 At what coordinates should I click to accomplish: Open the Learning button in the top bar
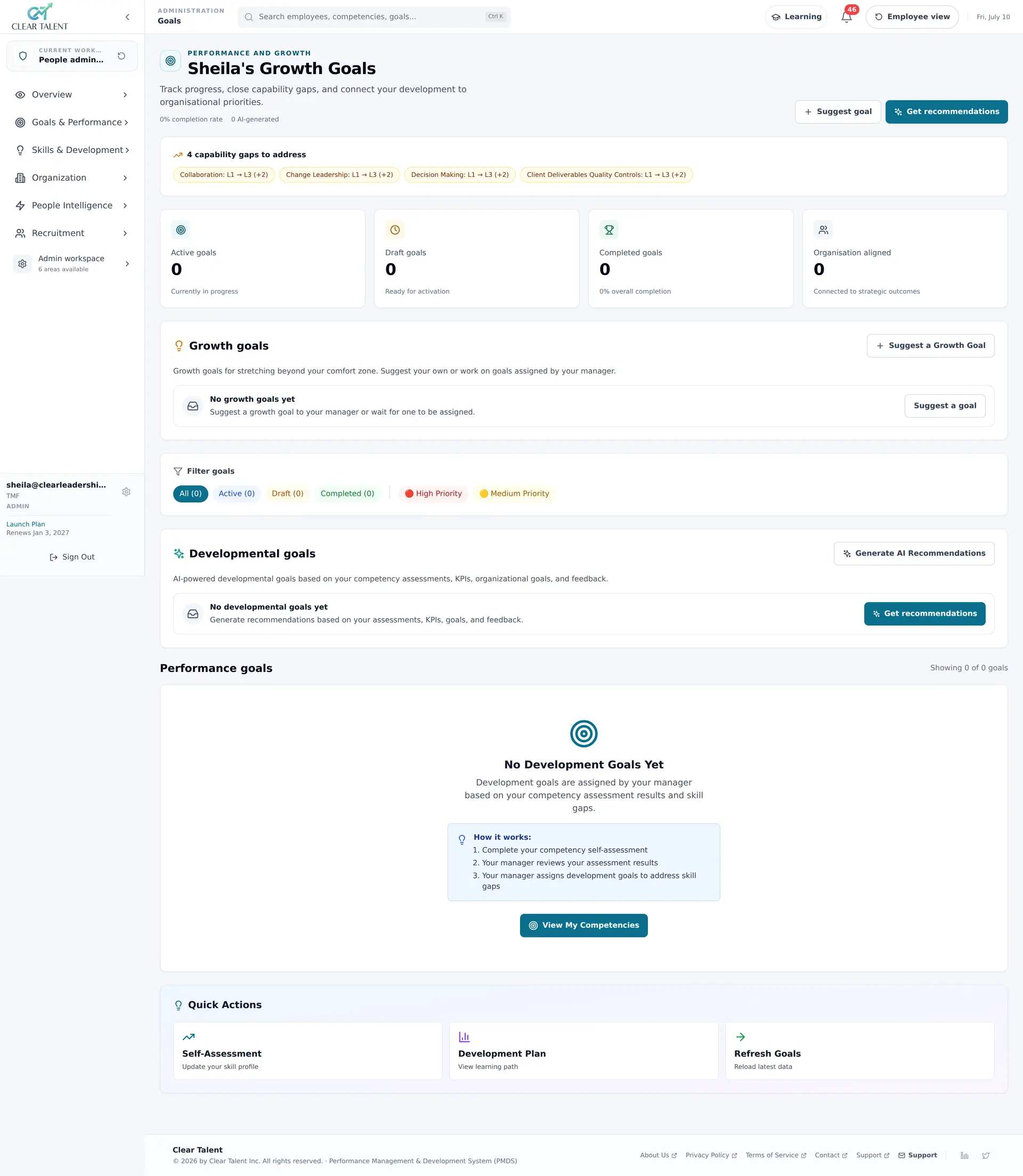point(796,17)
